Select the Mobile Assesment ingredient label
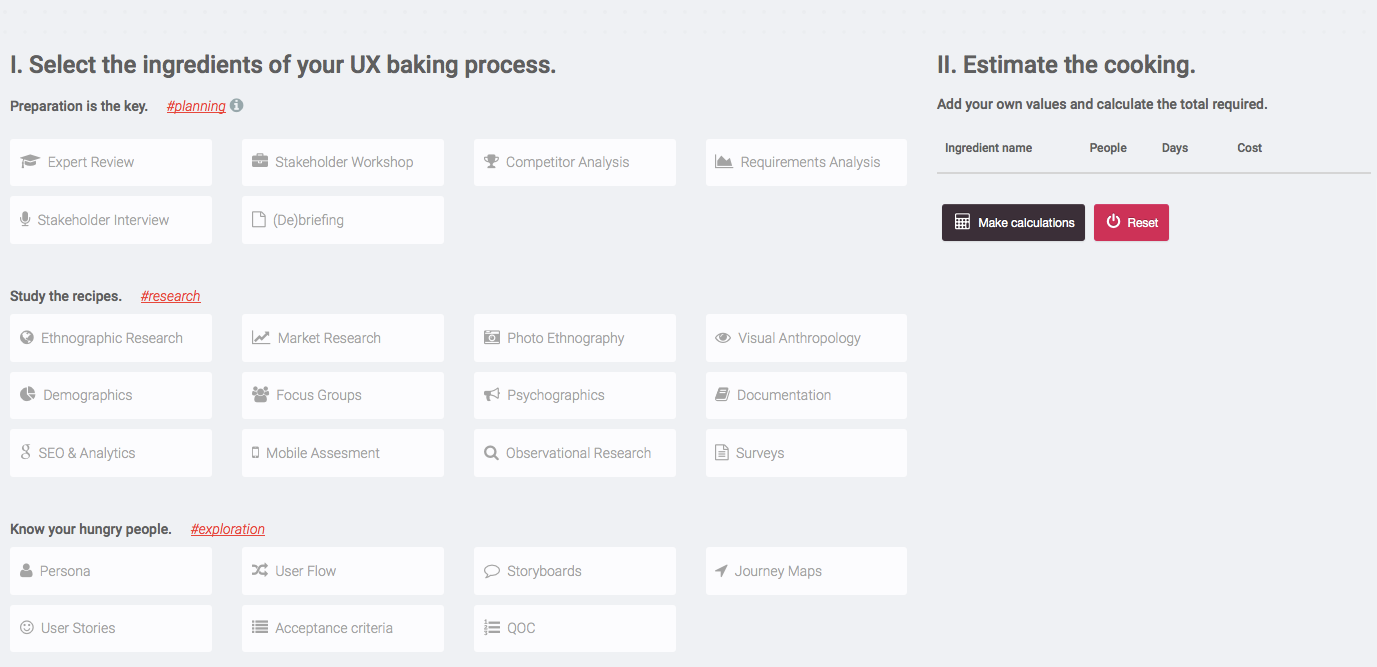The width and height of the screenshot is (1377, 667). [x=323, y=453]
